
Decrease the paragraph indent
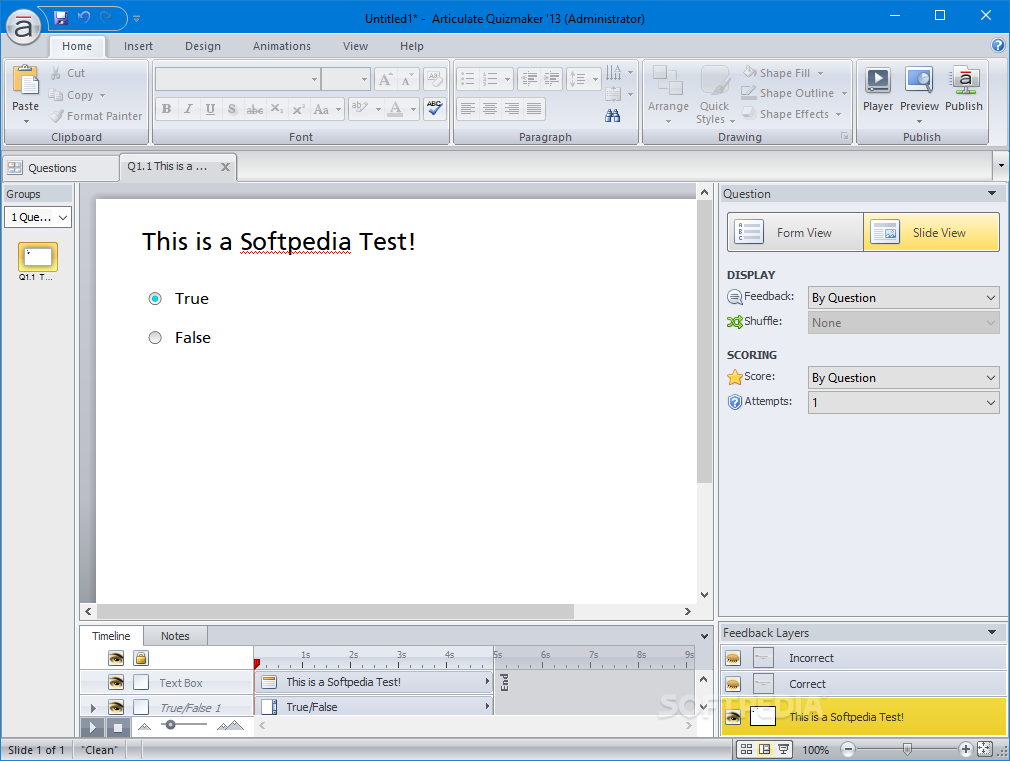(529, 79)
